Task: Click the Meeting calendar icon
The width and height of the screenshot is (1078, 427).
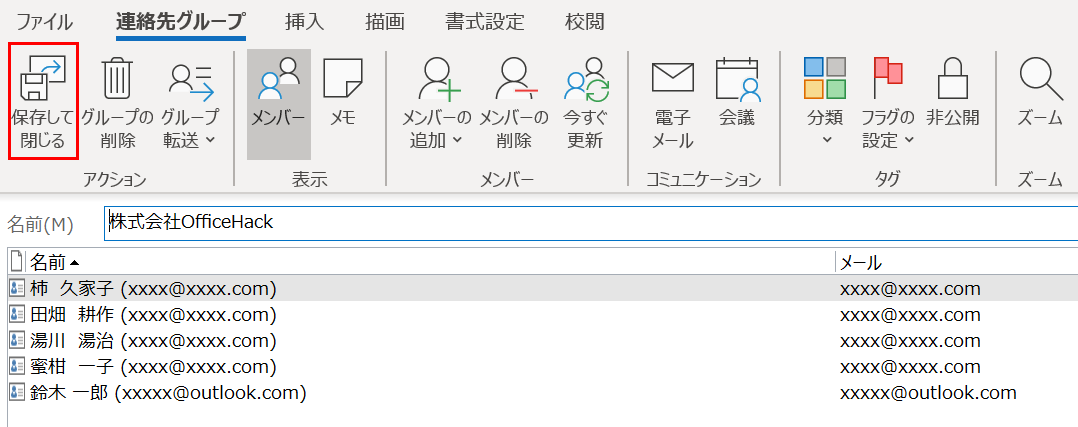Action: click(x=737, y=78)
